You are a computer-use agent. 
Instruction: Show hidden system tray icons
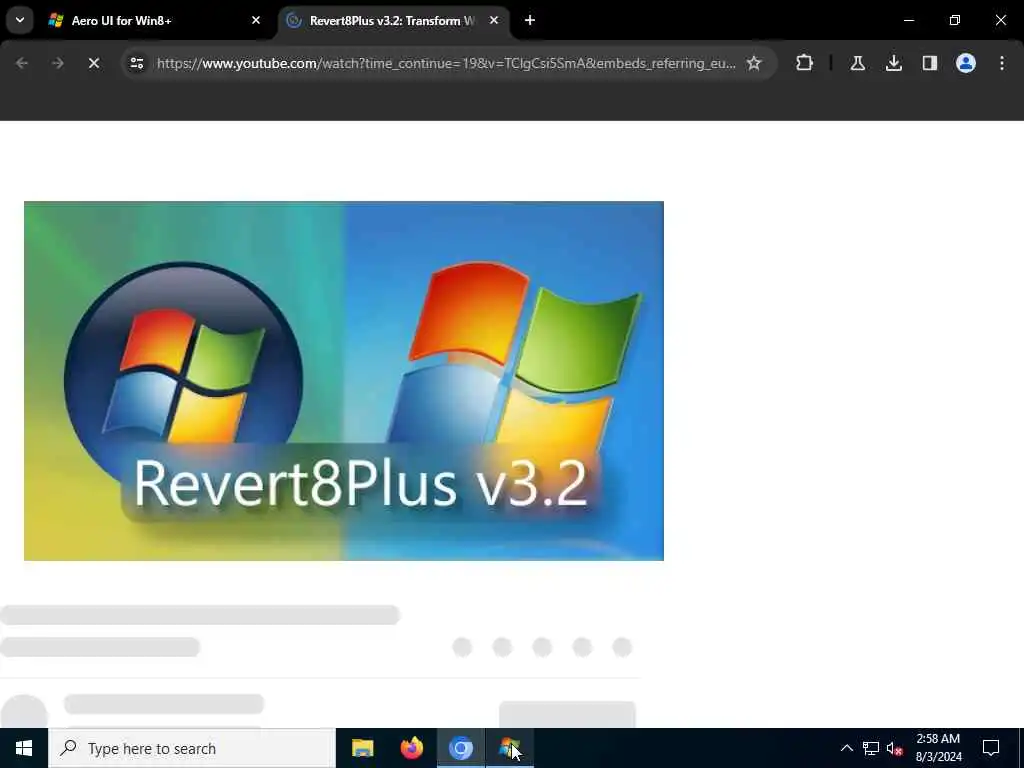[846, 748]
